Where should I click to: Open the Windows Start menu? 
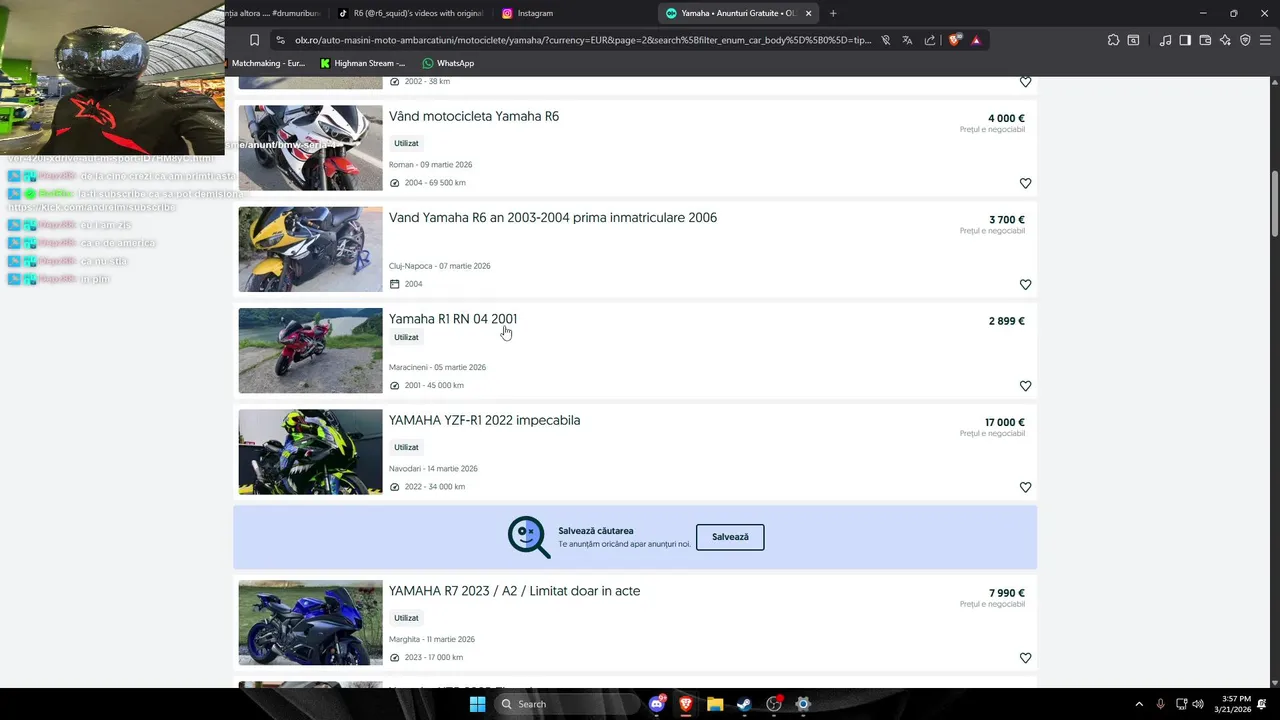(x=477, y=704)
